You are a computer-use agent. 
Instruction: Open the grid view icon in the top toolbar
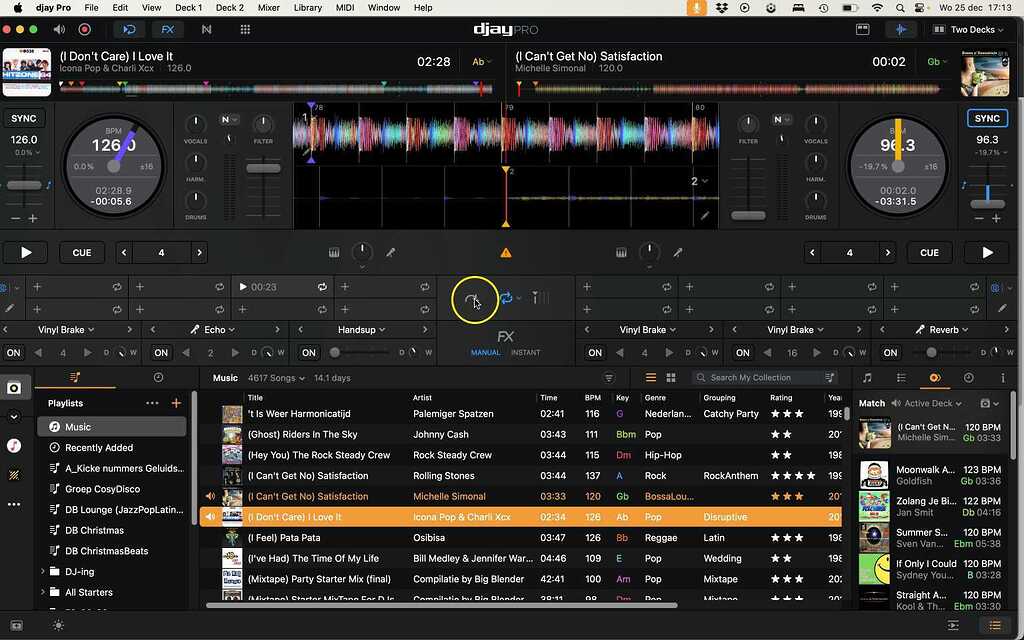point(245,30)
